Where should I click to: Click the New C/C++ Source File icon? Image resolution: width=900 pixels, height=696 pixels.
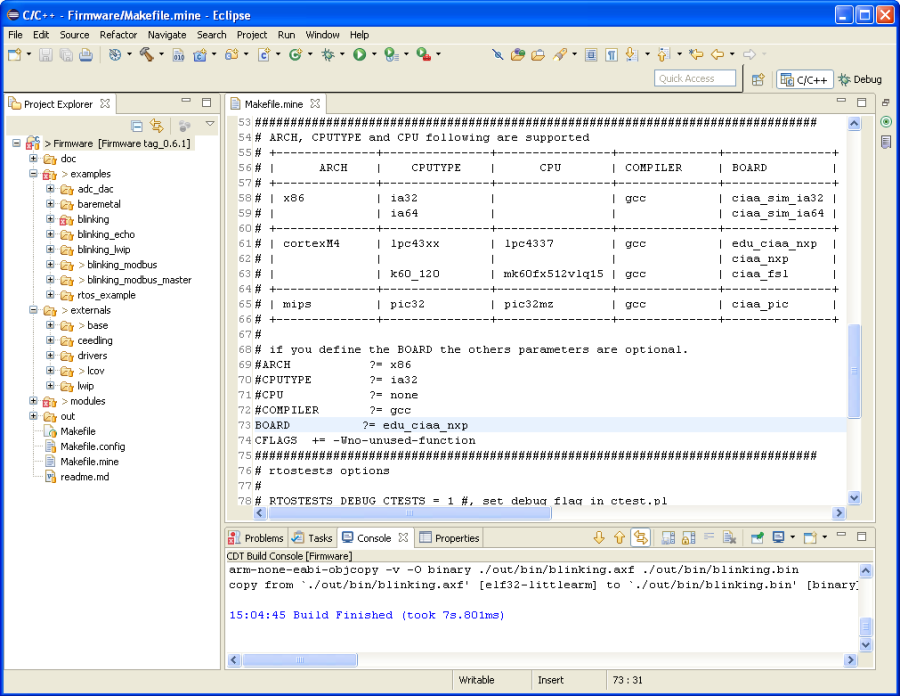click(264, 55)
